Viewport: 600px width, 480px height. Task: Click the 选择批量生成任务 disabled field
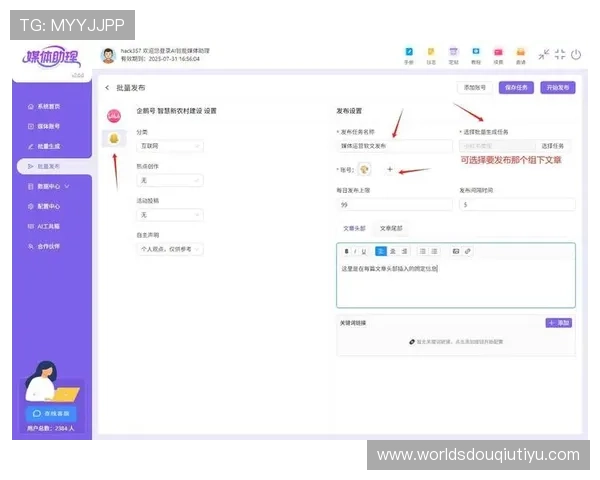click(x=497, y=146)
